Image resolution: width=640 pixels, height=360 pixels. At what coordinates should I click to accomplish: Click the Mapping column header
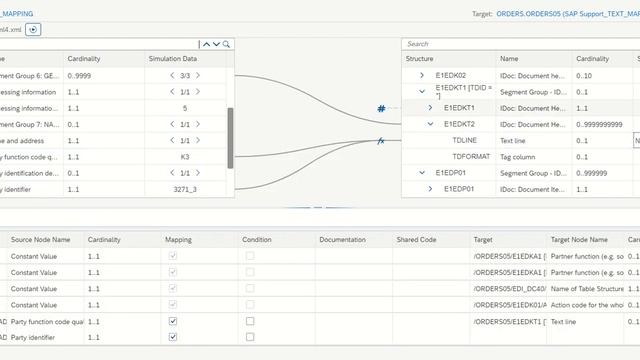point(200,240)
